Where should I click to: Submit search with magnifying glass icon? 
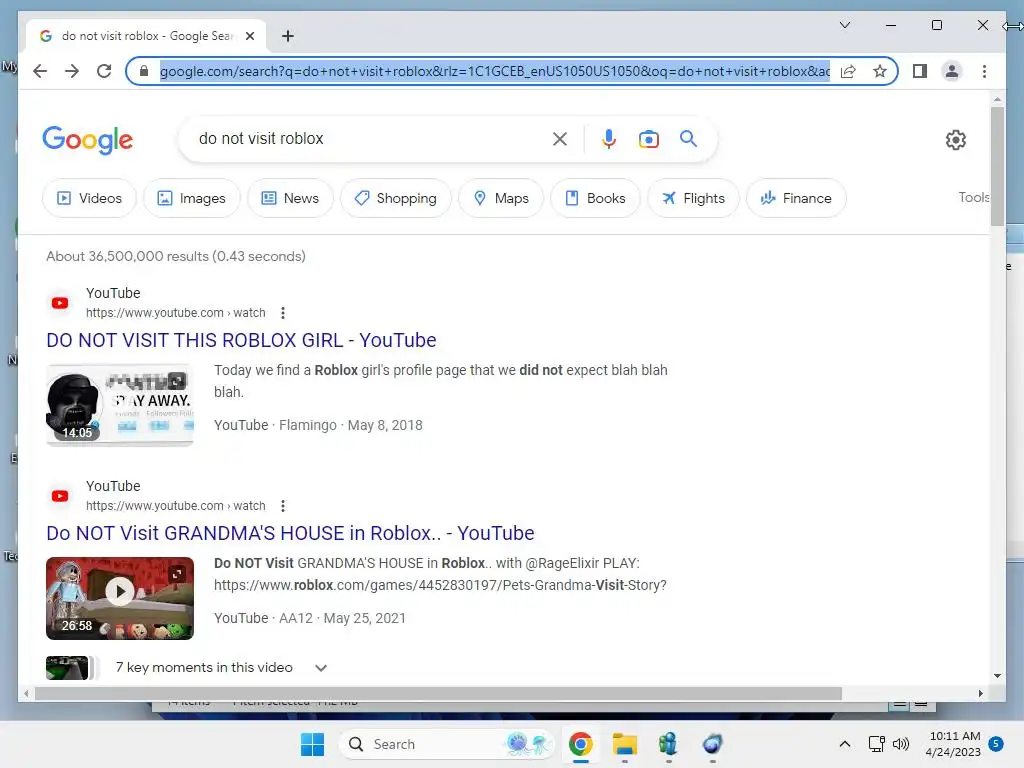point(688,138)
